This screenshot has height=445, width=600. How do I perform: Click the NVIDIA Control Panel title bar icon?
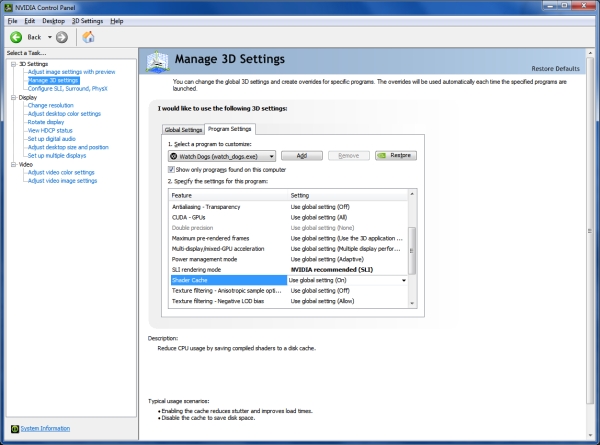click(x=9, y=7)
